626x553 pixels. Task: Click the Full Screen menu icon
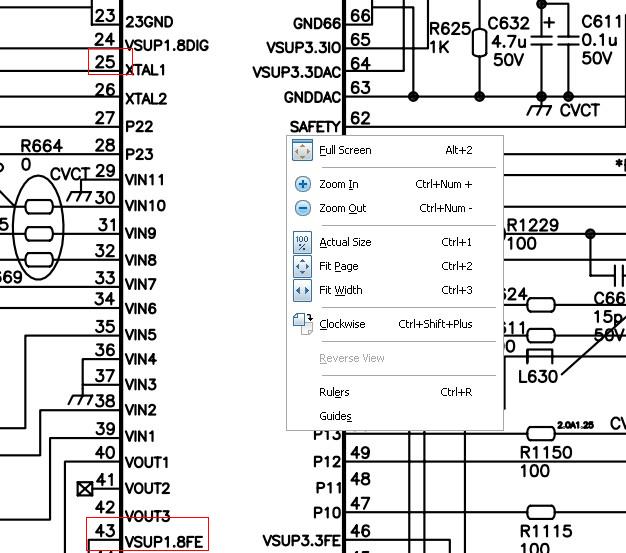coord(302,151)
